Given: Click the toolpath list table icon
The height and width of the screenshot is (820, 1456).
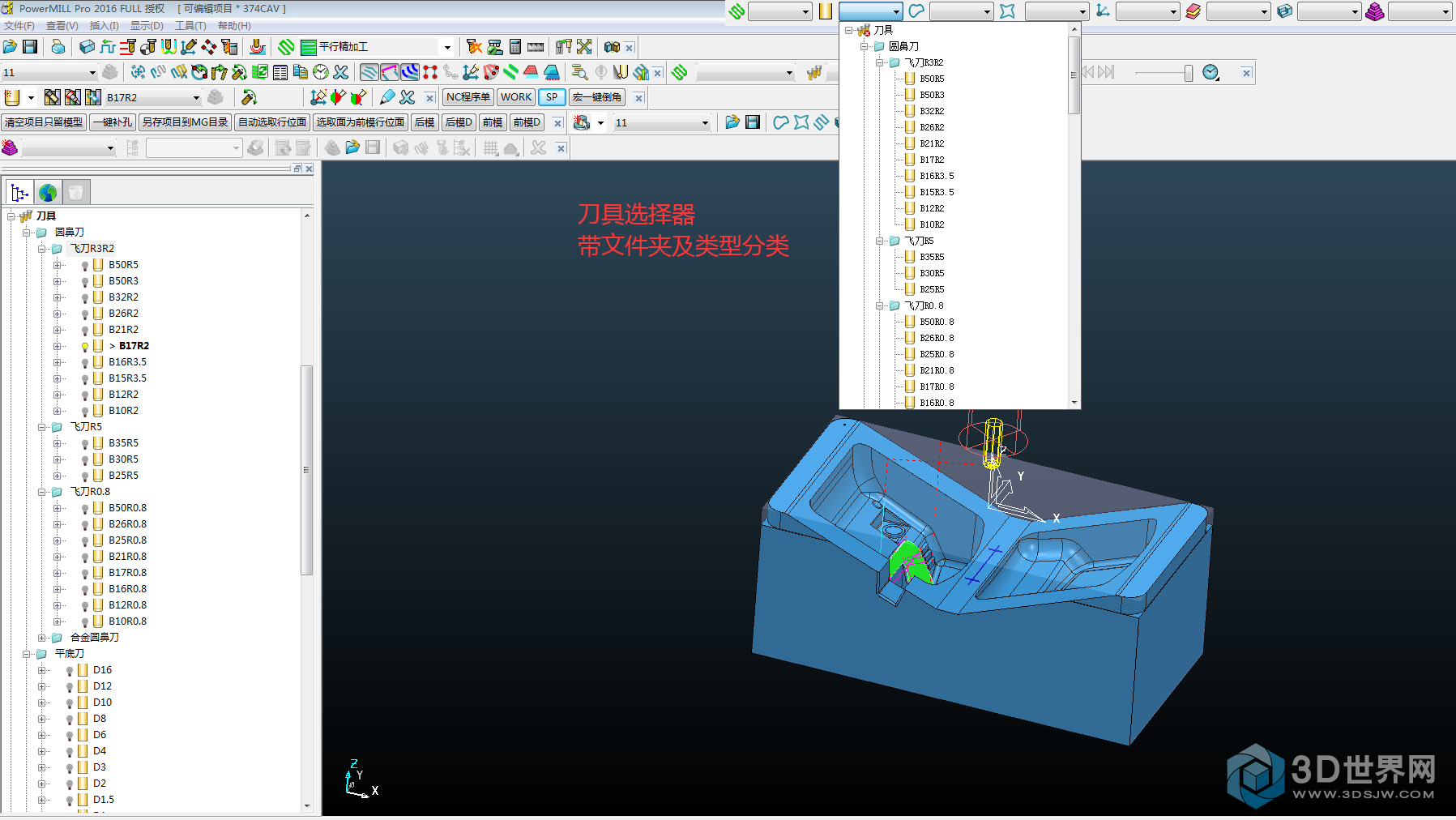Looking at the screenshot, I should pos(280,72).
